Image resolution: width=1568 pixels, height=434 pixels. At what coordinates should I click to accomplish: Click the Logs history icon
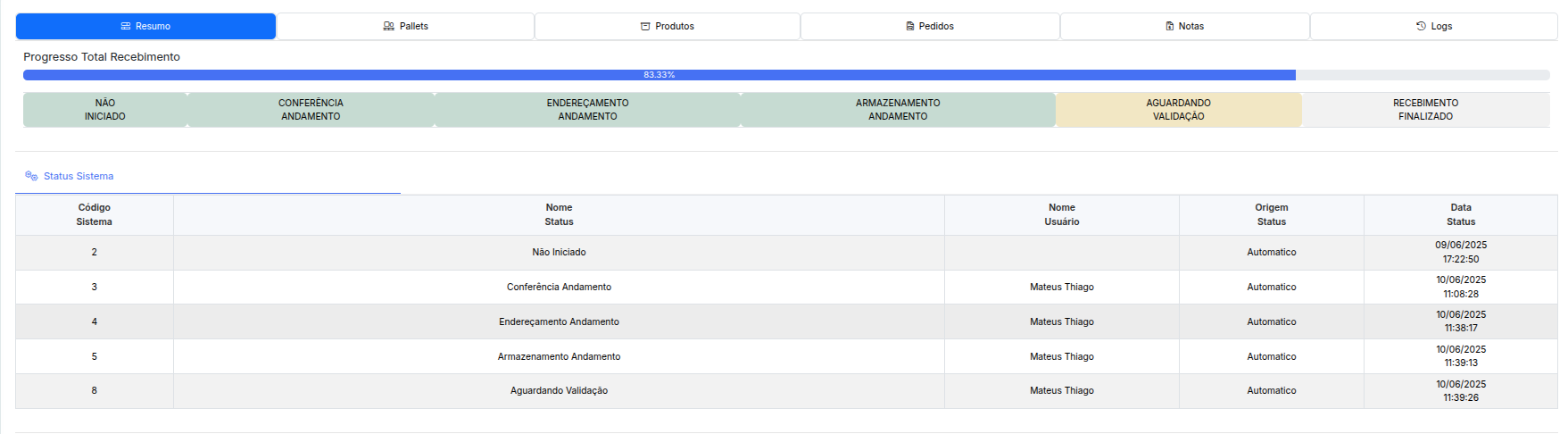[1421, 27]
